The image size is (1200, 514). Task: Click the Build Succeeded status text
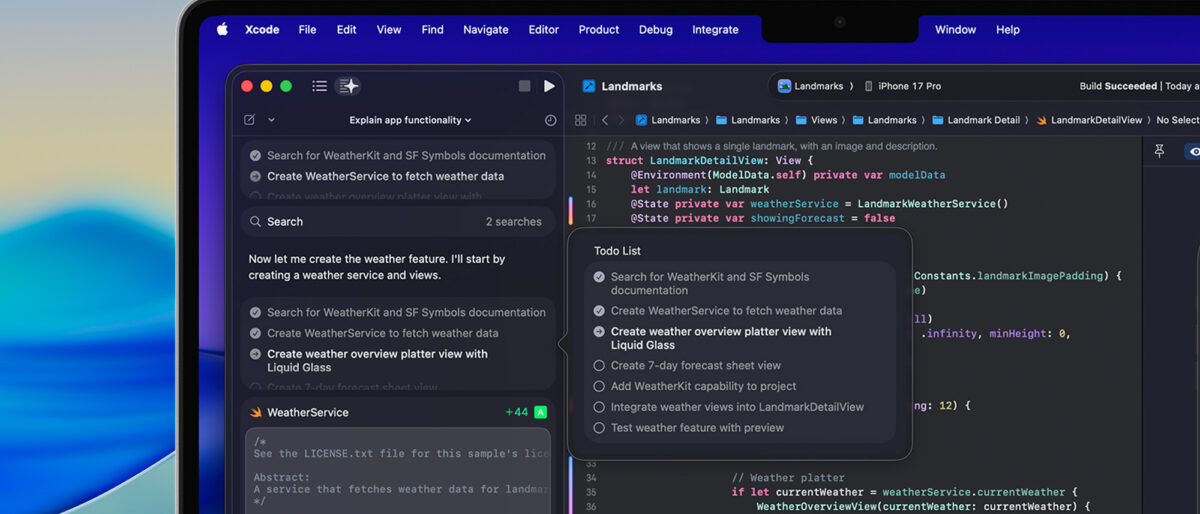[1119, 86]
